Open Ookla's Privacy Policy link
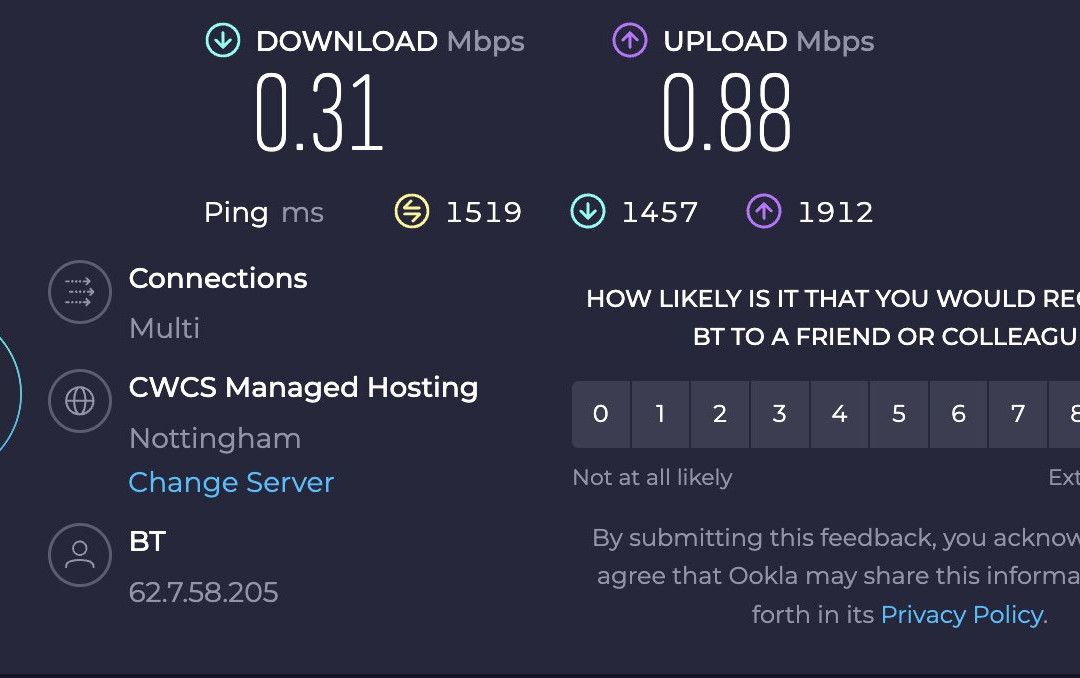The width and height of the screenshot is (1080, 678). click(959, 614)
